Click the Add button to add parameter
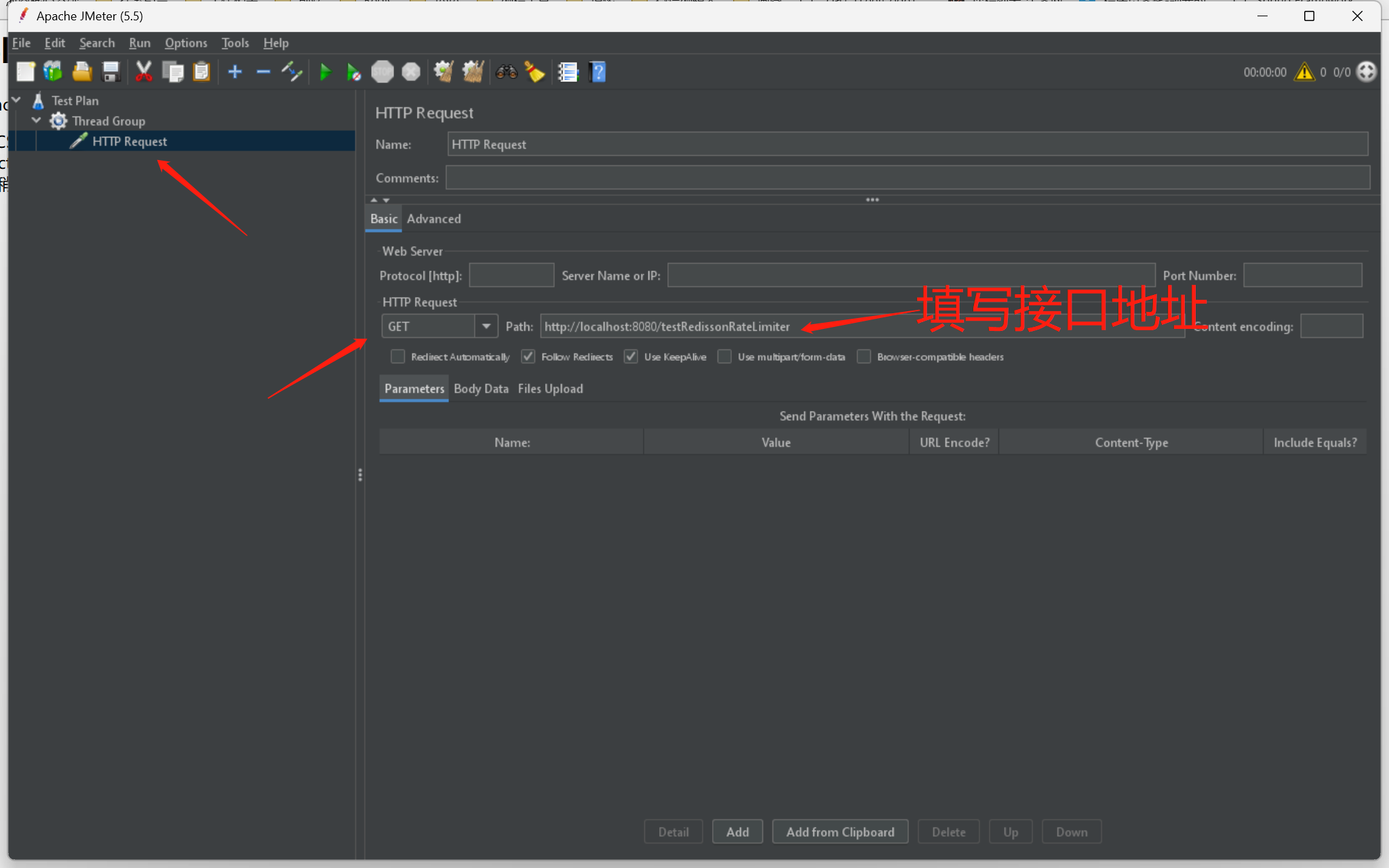This screenshot has width=1389, height=868. coord(737,832)
